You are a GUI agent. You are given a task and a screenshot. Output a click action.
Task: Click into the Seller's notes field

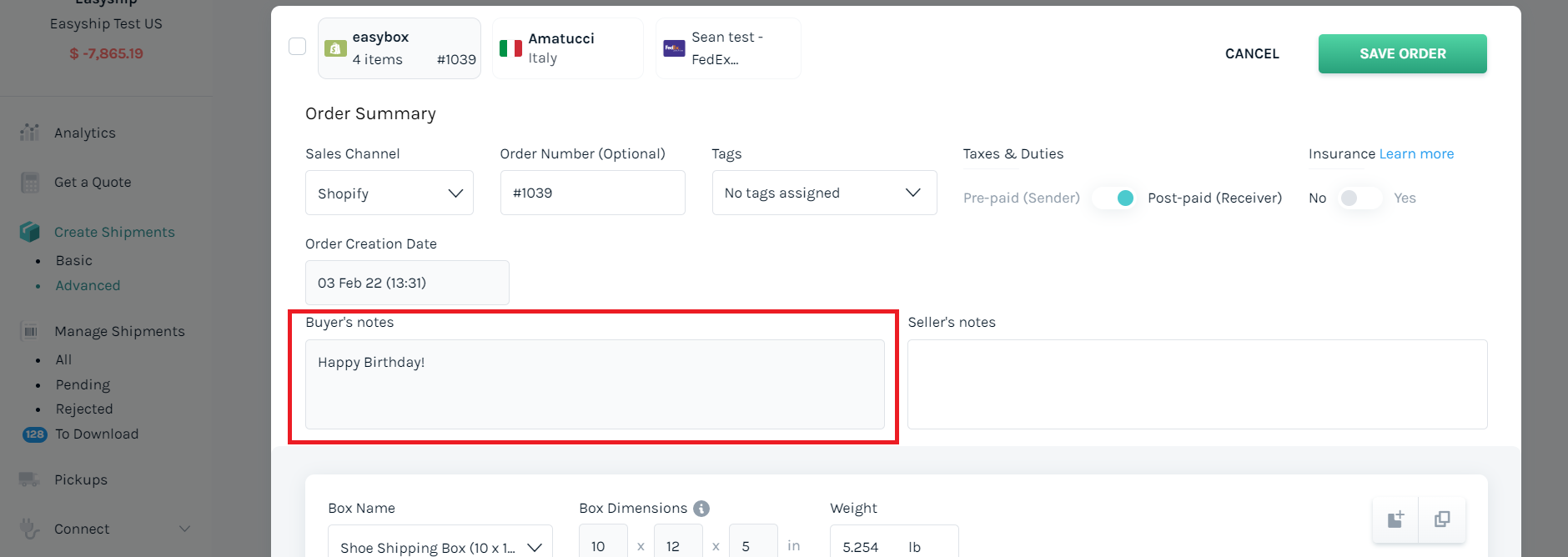(1197, 384)
